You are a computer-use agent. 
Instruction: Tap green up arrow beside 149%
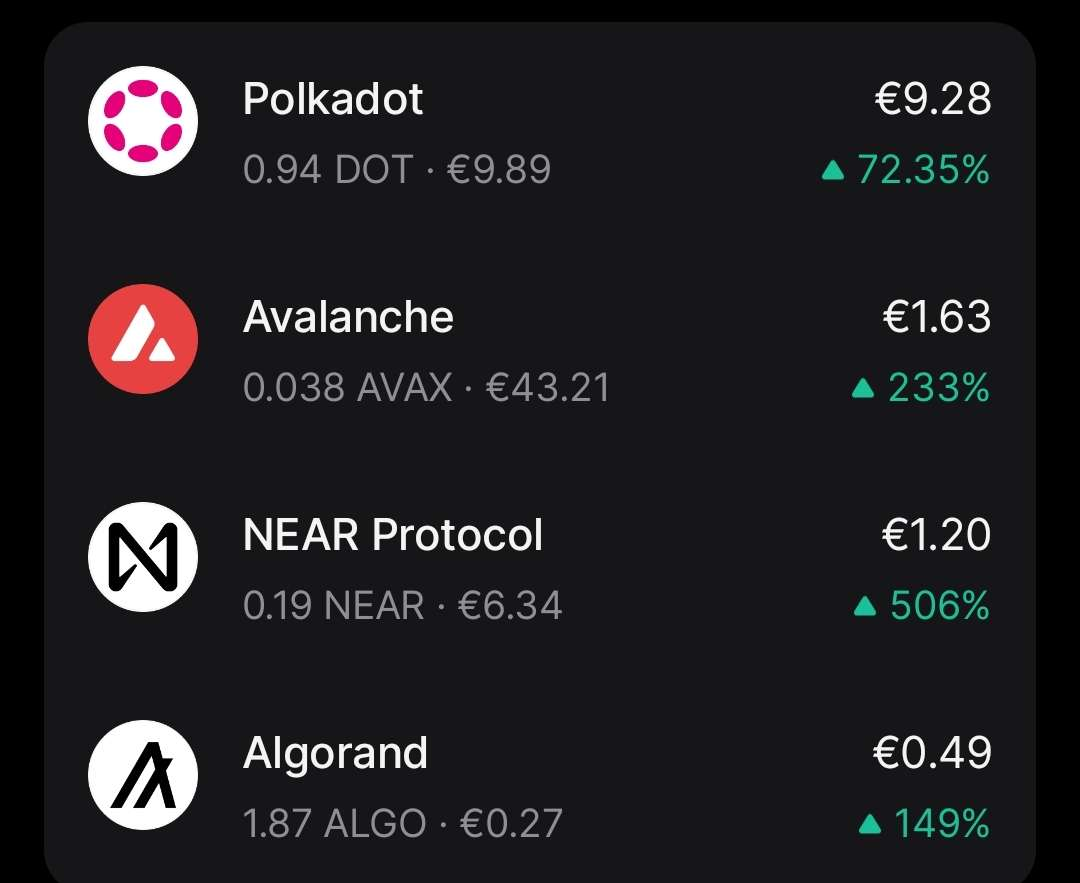[x=871, y=824]
